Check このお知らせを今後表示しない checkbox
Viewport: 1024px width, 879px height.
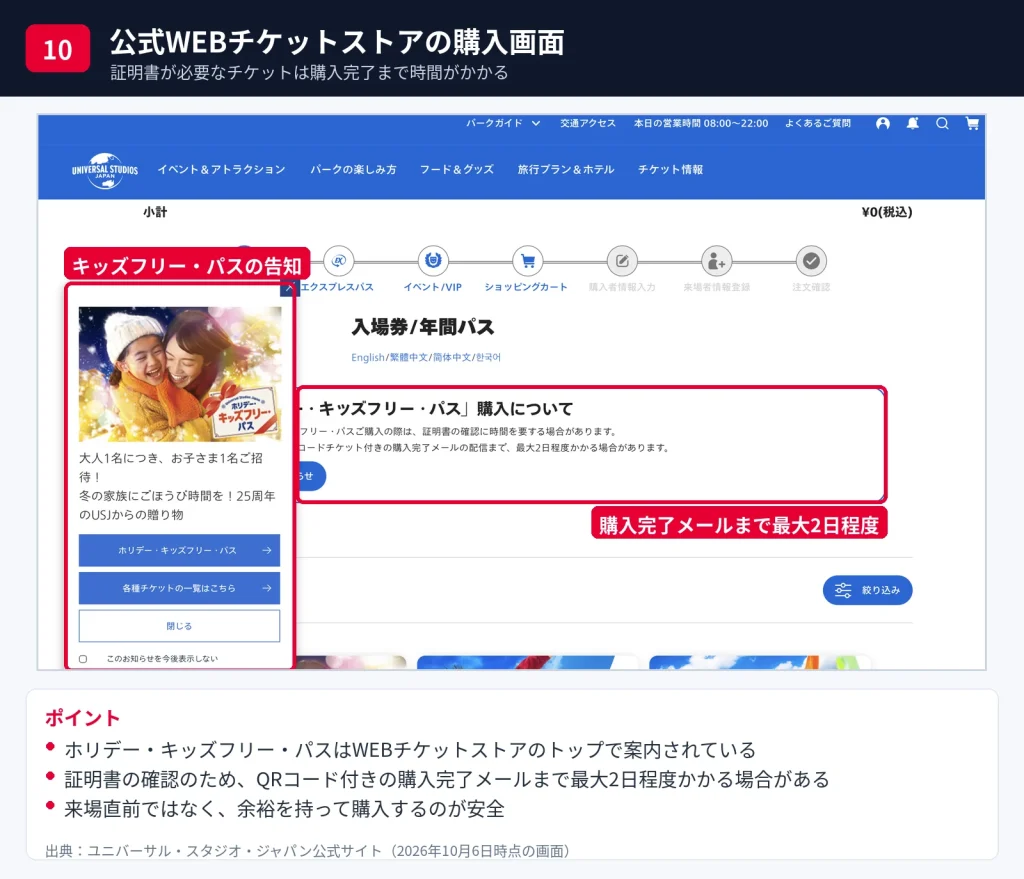click(x=83, y=659)
